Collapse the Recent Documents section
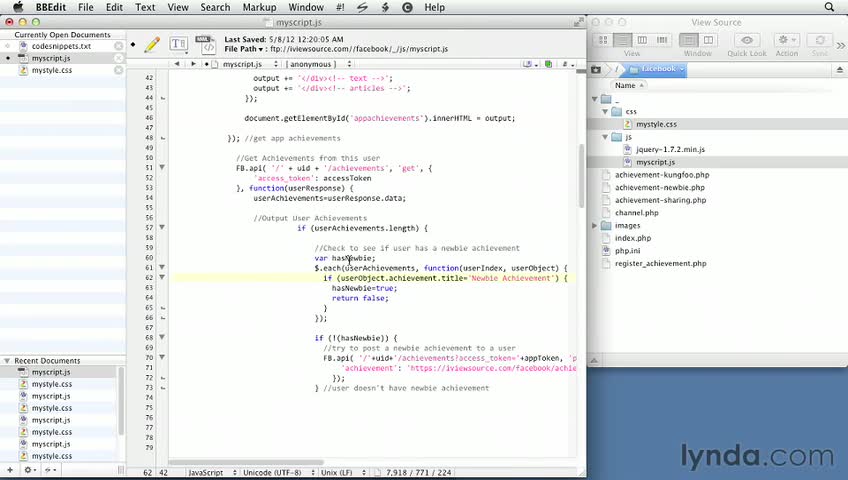Viewport: 848px width, 480px height. tap(7, 361)
